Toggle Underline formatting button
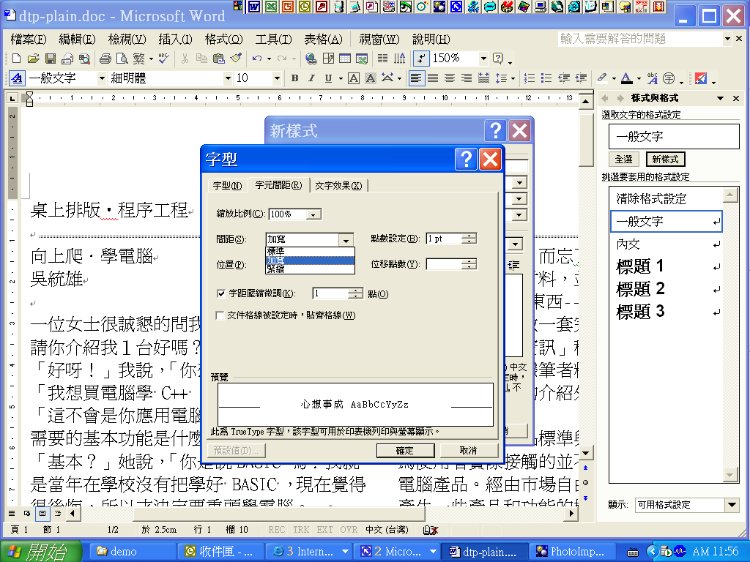This screenshot has height=562, width=750. click(x=328, y=78)
